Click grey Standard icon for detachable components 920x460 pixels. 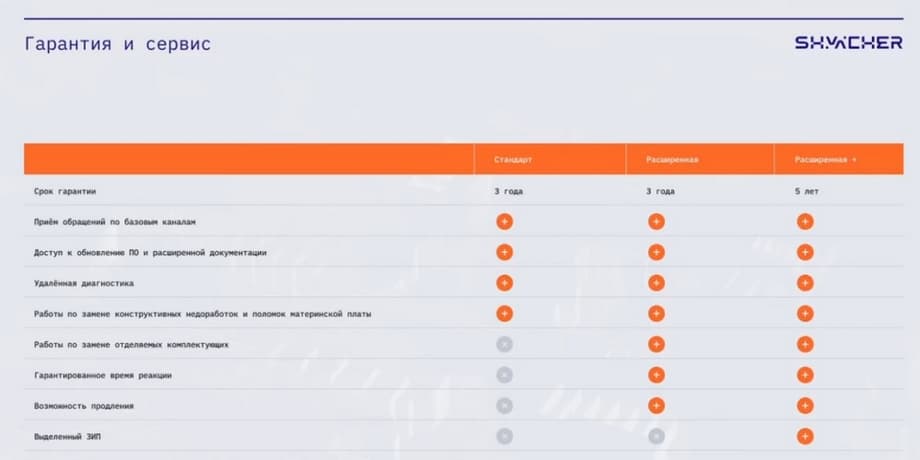(505, 344)
